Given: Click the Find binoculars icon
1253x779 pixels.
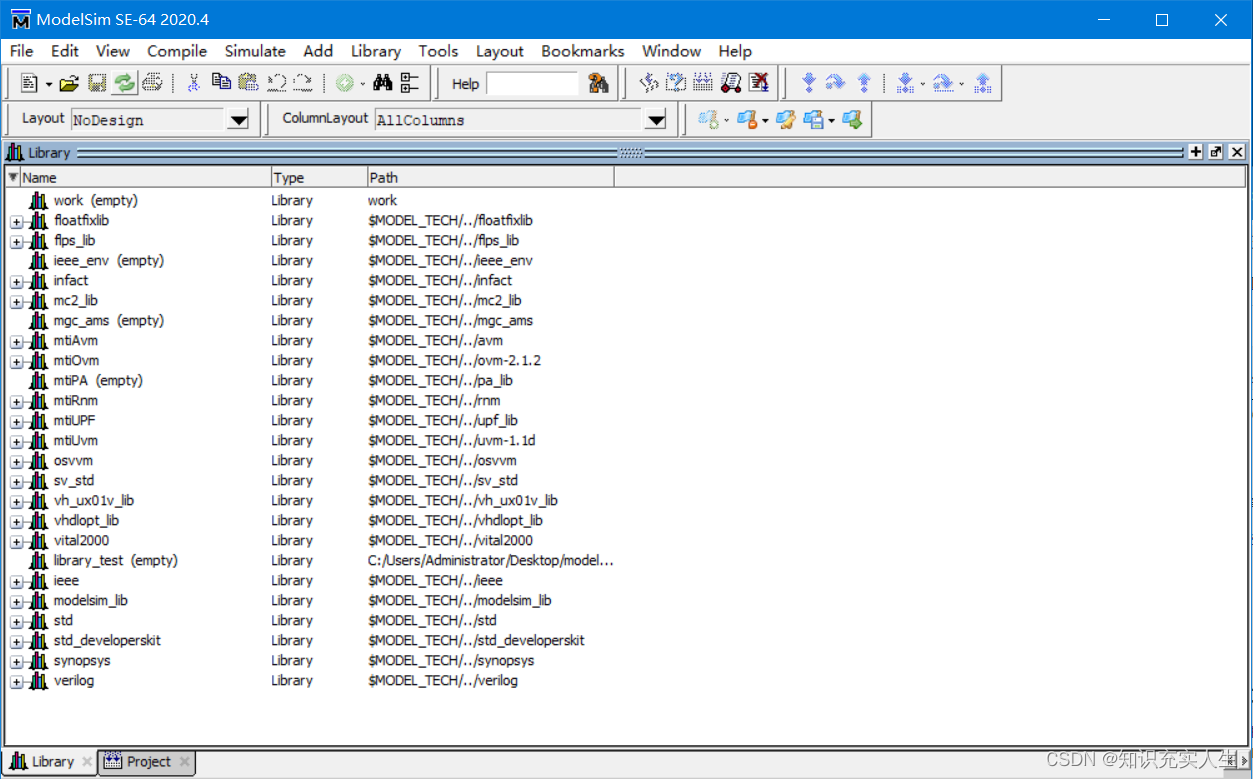Looking at the screenshot, I should [x=382, y=83].
